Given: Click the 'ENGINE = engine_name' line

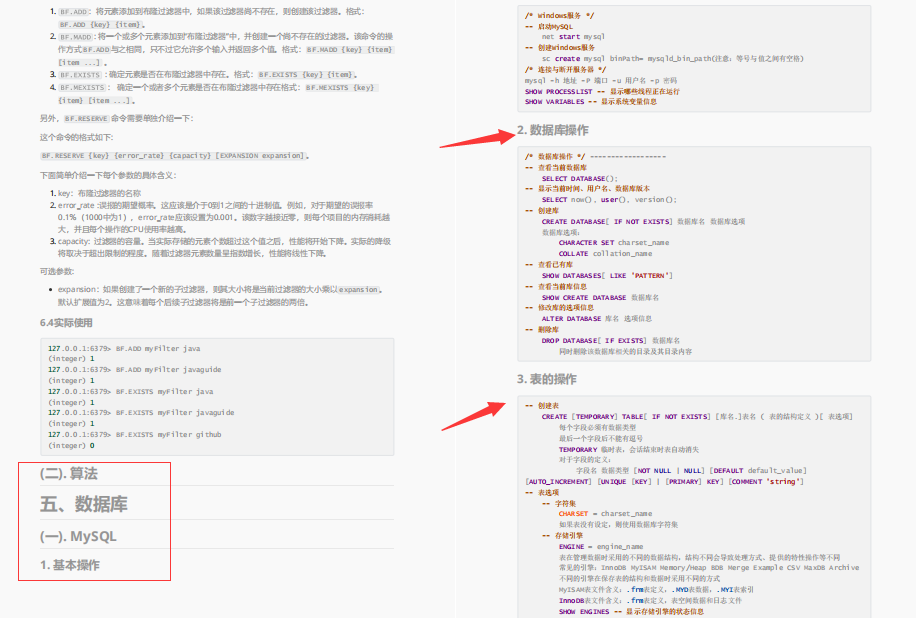Looking at the screenshot, I should click(x=601, y=547).
